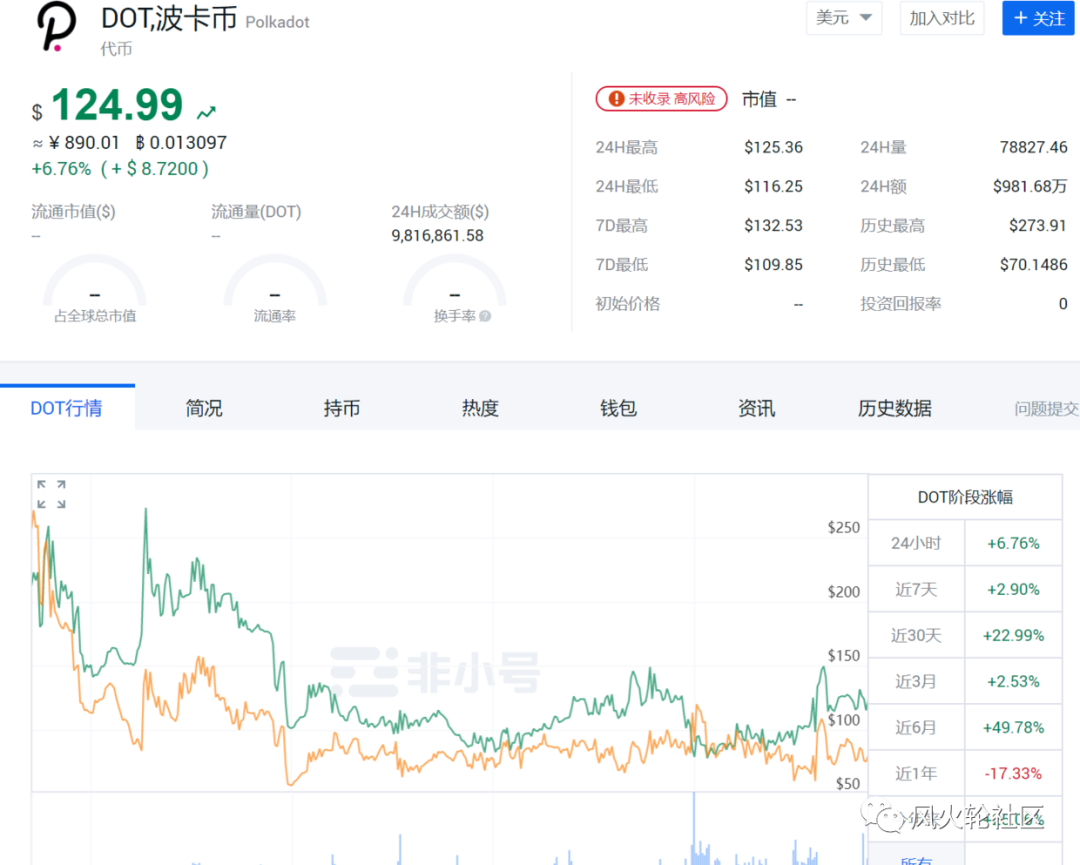The image size is (1080, 865).
Task: Click the DOT阶段涨幅 table header
Action: point(965,497)
